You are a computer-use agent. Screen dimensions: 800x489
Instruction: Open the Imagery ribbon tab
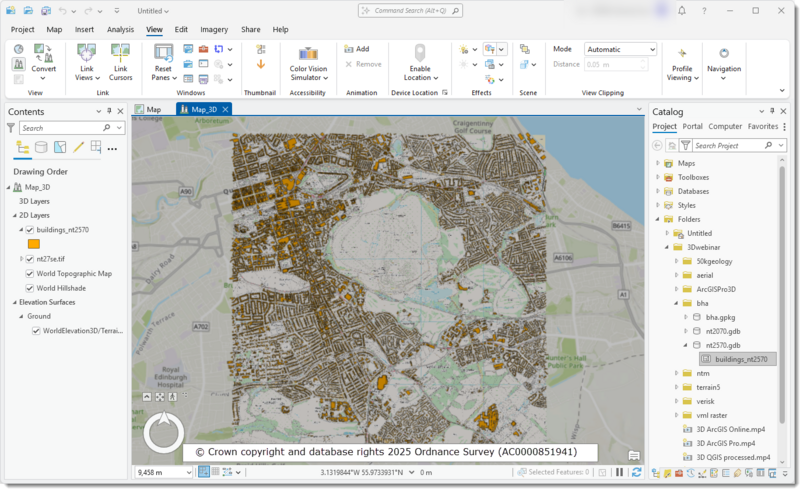tap(214, 30)
